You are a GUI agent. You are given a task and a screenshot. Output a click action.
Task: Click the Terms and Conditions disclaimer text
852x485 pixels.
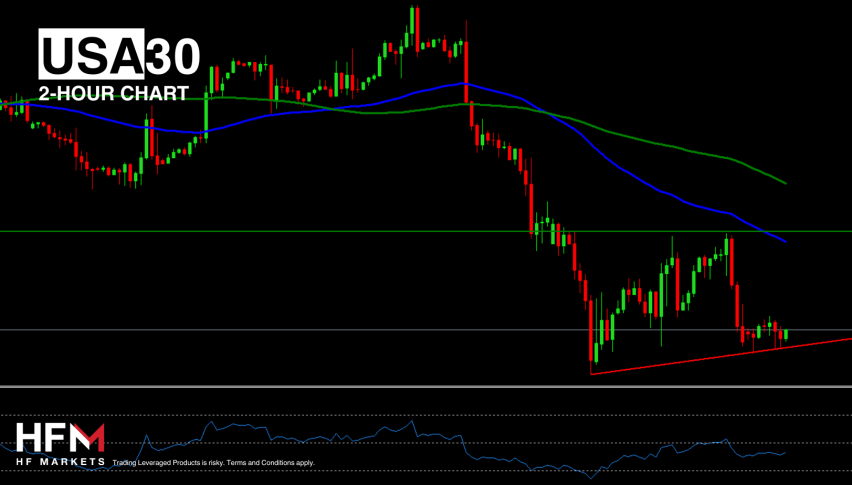[x=214, y=463]
